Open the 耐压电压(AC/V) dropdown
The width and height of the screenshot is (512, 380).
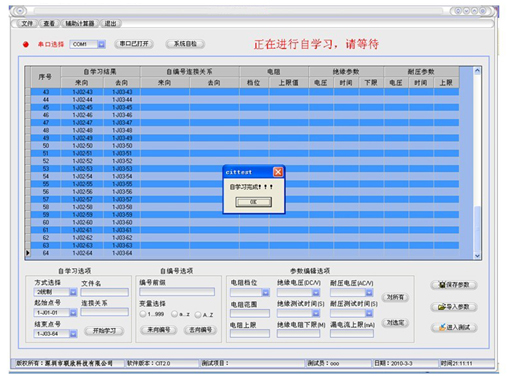tap(369, 293)
